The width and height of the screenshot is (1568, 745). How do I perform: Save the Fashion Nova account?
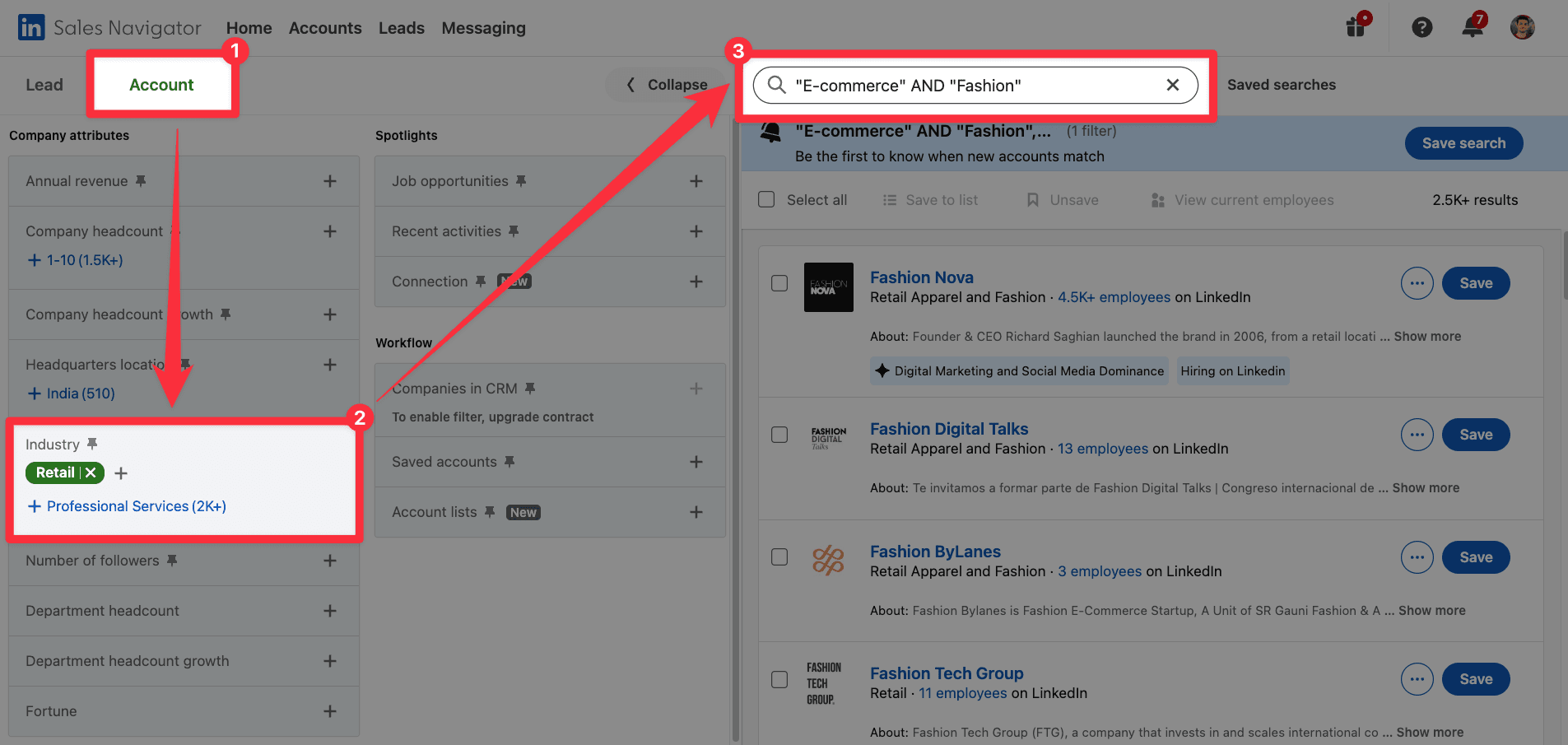1476,283
